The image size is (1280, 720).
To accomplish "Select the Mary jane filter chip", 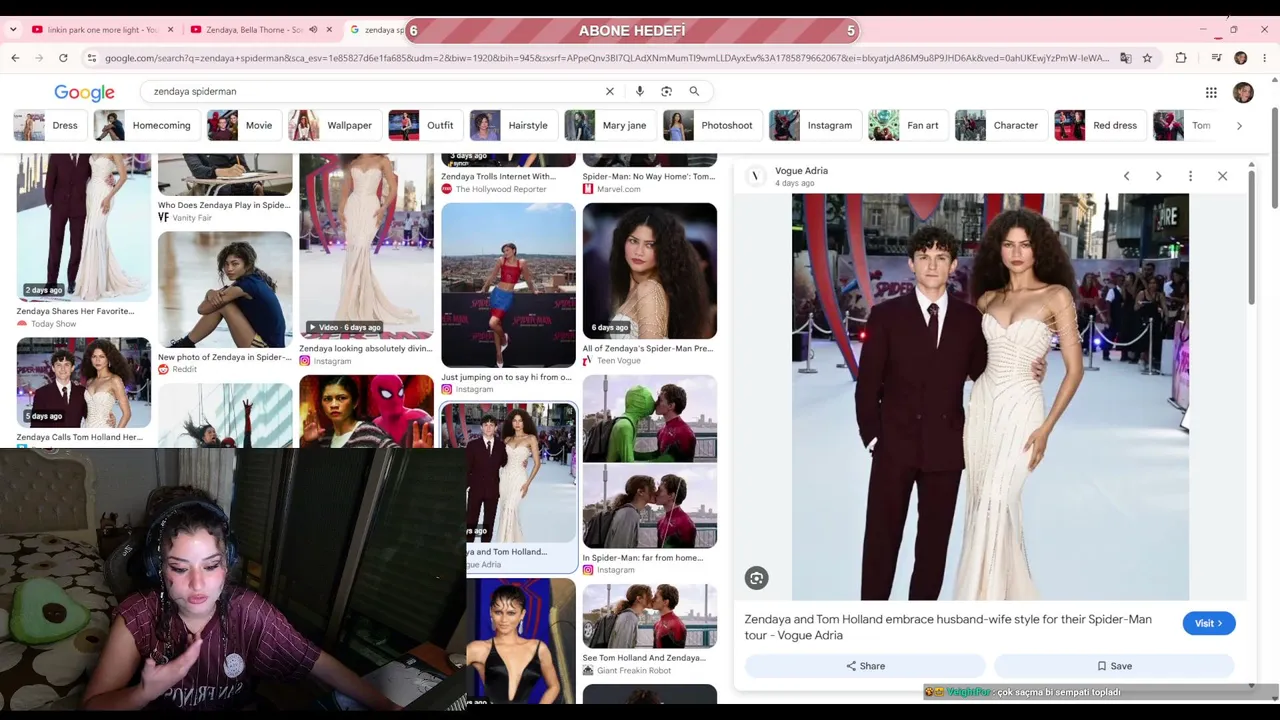I will pyautogui.click(x=609, y=126).
